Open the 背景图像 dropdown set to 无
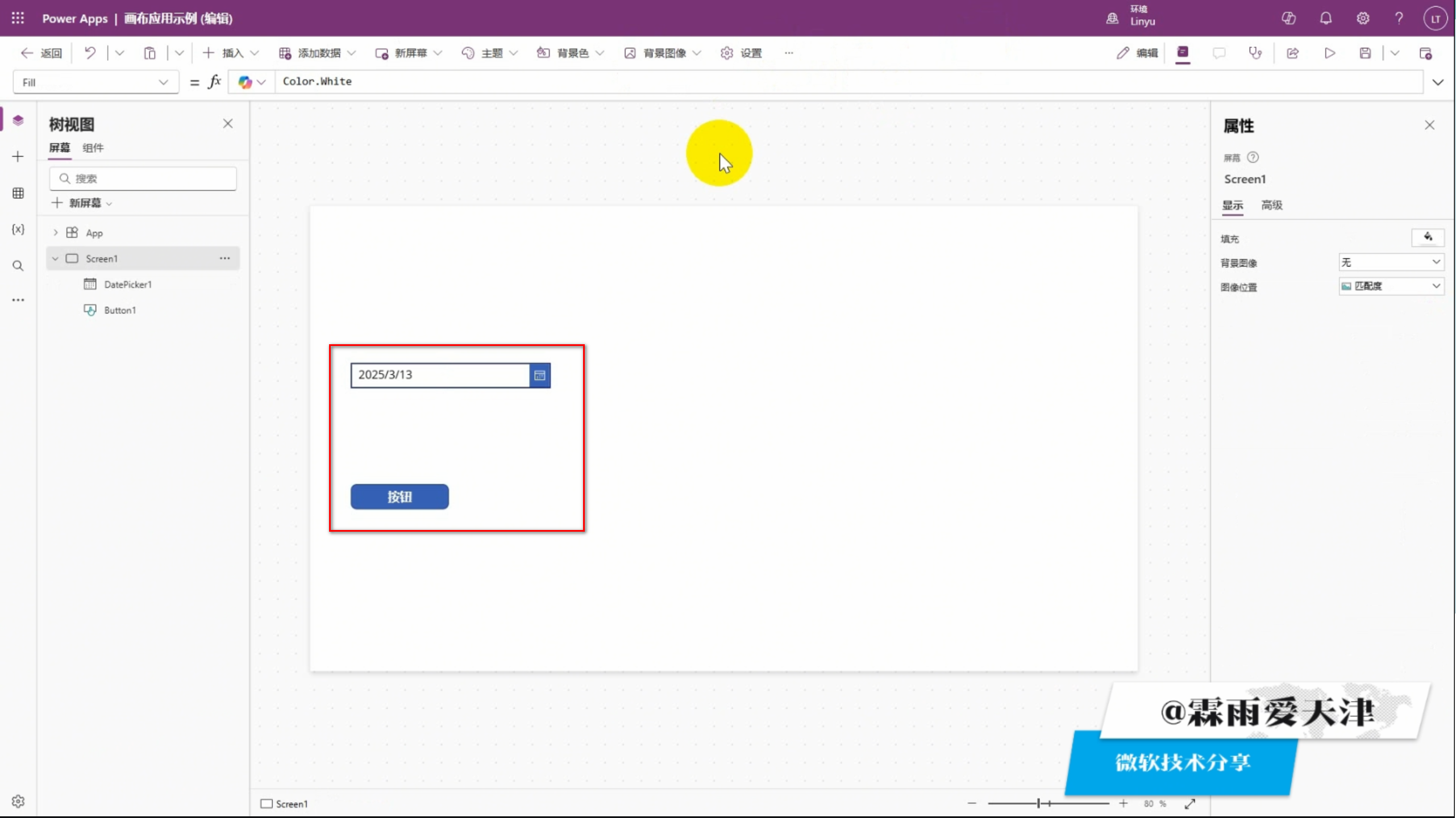Viewport: 1456px width, 818px height. [1391, 262]
